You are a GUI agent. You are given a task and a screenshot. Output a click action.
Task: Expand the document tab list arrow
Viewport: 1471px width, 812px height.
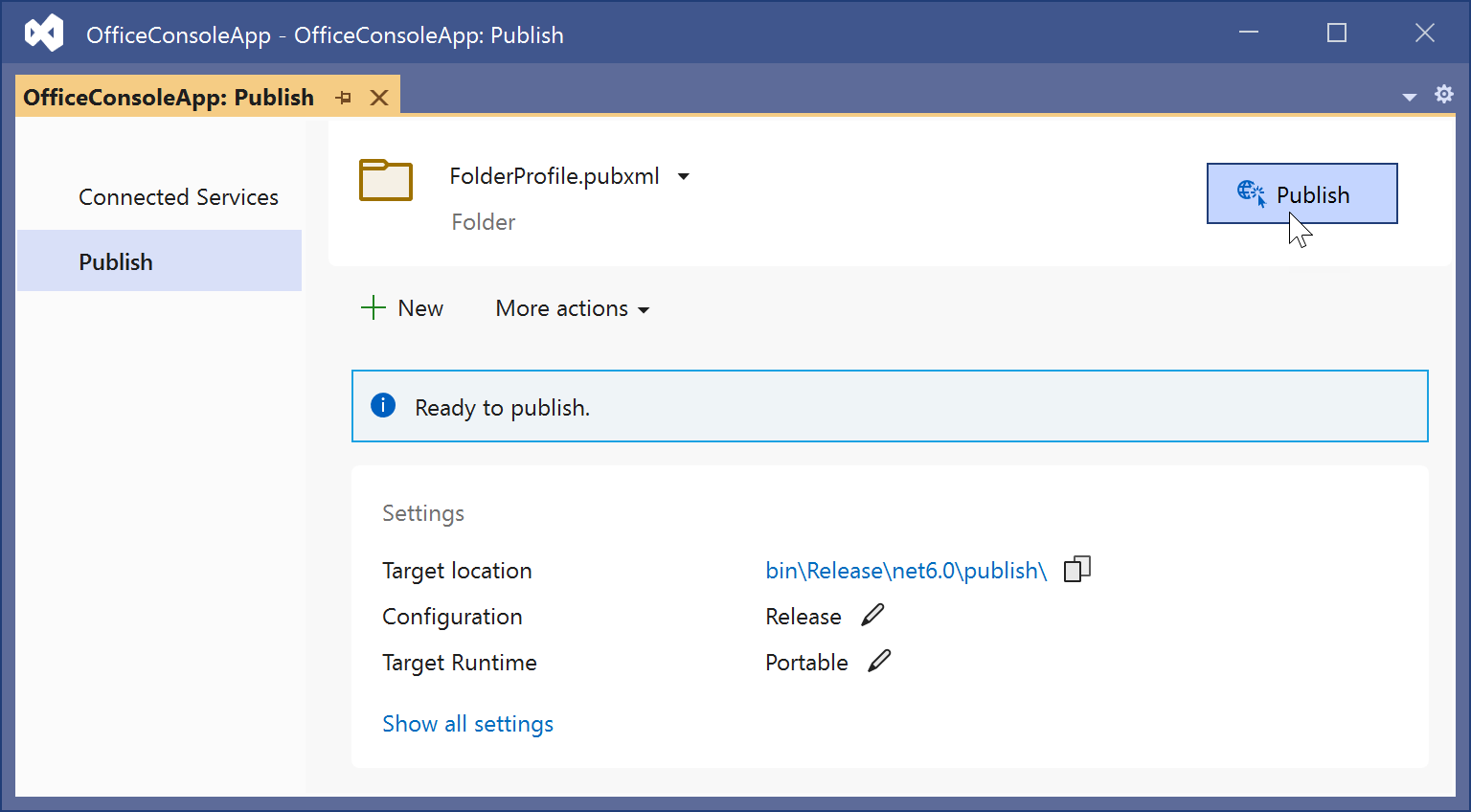click(1409, 97)
